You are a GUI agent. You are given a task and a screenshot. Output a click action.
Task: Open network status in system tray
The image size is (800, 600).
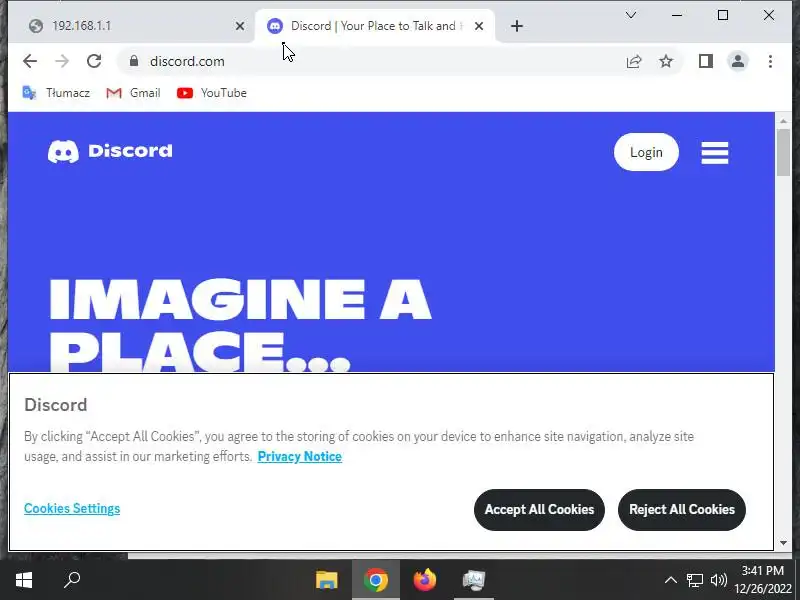tap(694, 580)
